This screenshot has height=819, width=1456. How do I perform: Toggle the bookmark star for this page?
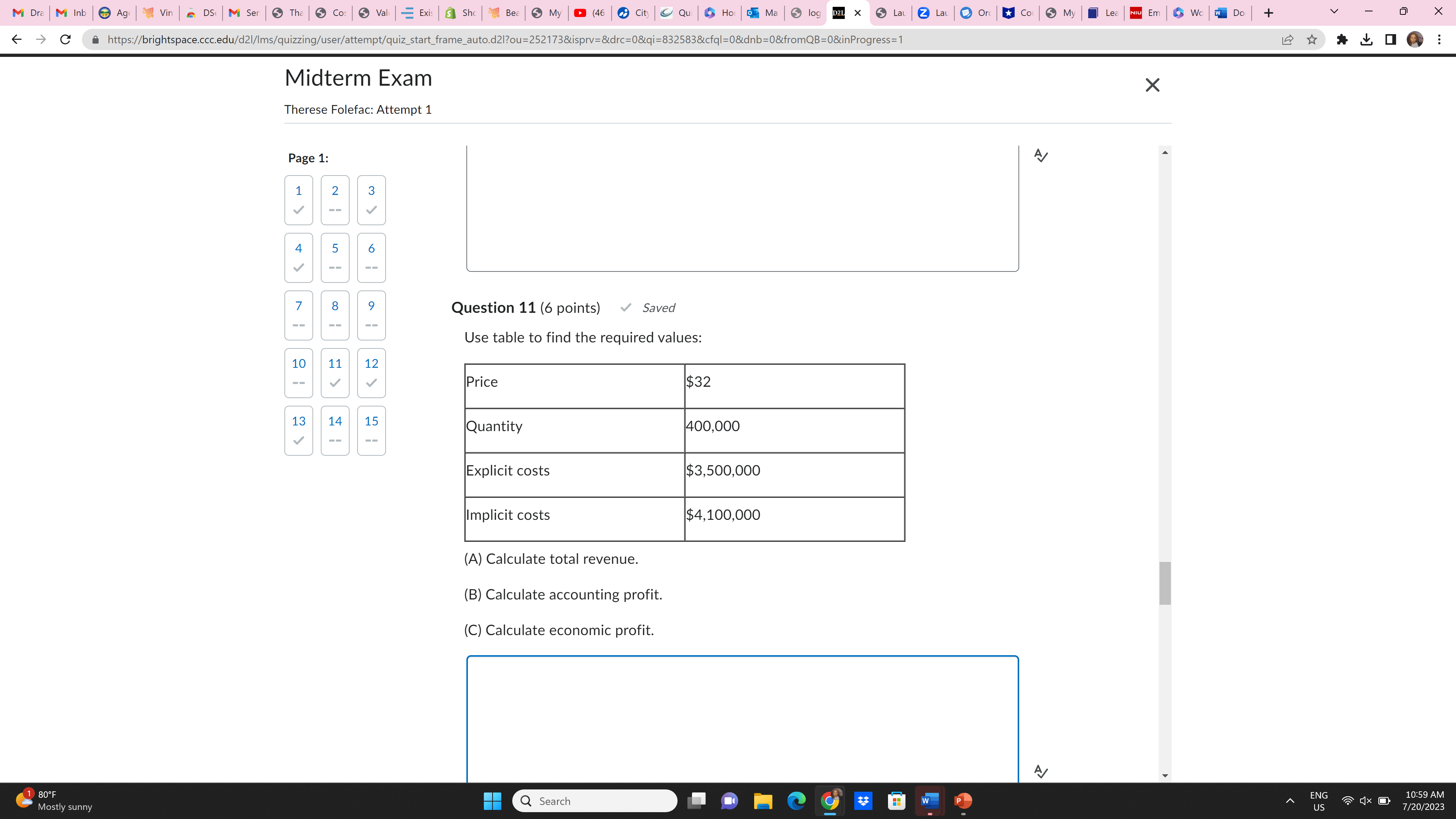point(1312,39)
